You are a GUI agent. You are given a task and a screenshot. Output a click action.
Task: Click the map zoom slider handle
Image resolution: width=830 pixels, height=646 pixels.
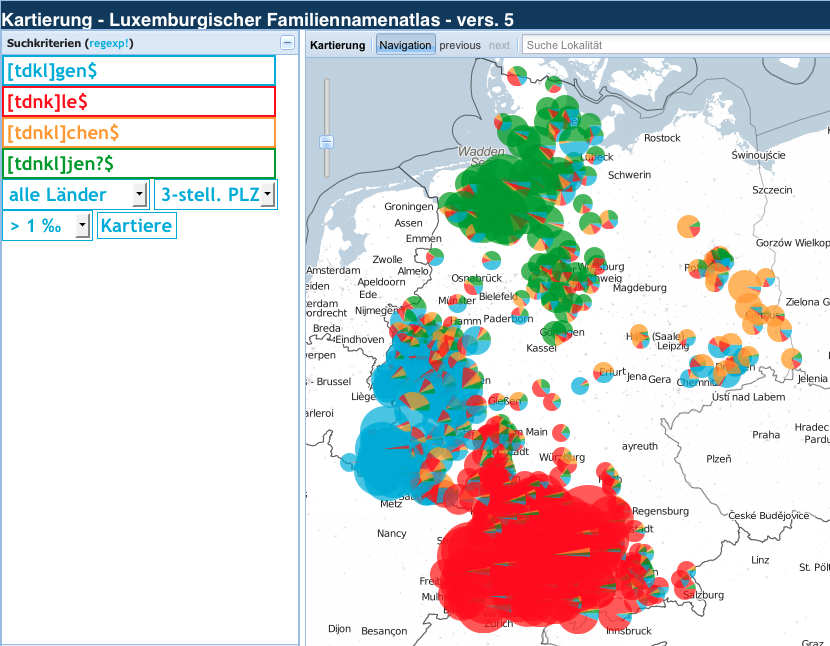coord(325,142)
